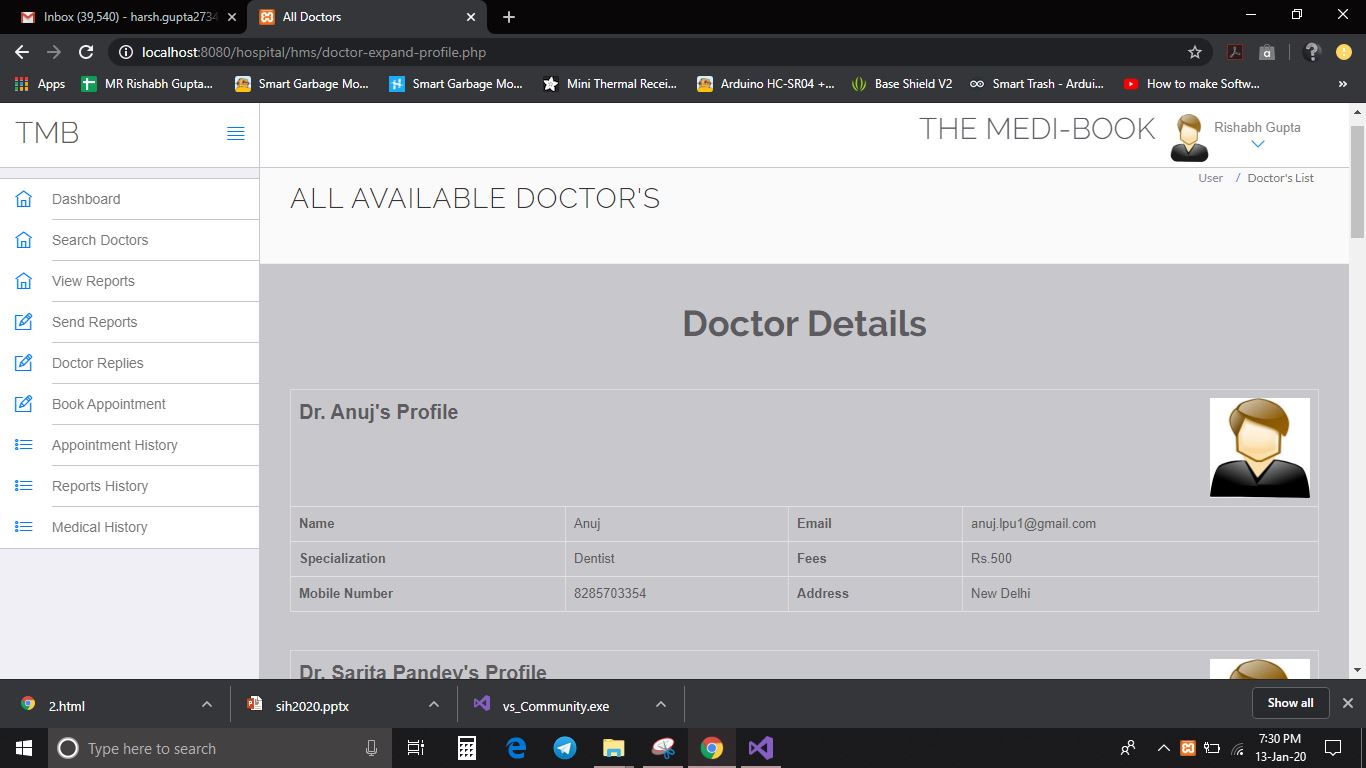Click the Book Appointment edit icon
The width and height of the screenshot is (1366, 768).
tap(24, 404)
